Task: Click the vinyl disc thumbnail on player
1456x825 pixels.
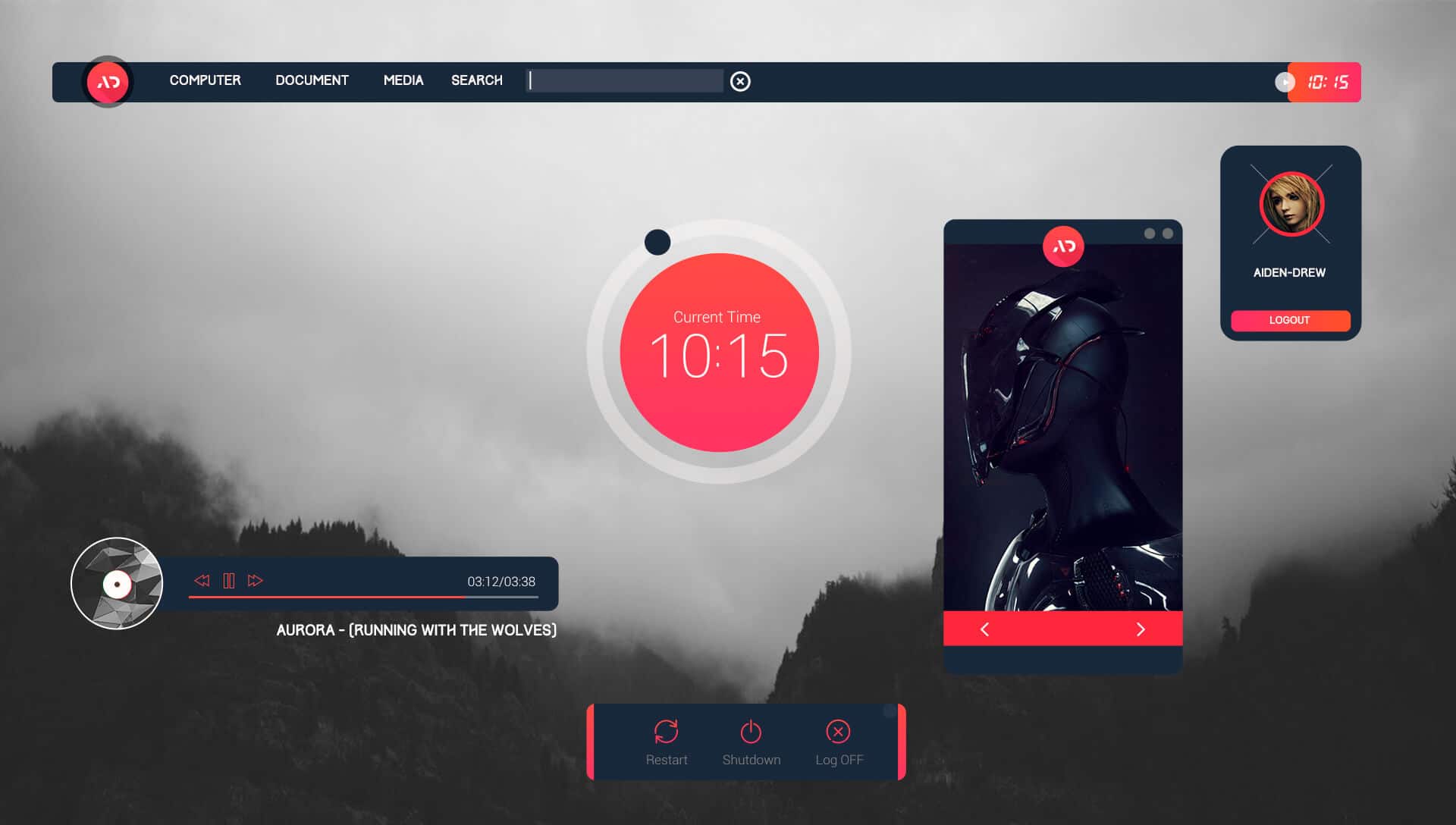Action: click(118, 584)
